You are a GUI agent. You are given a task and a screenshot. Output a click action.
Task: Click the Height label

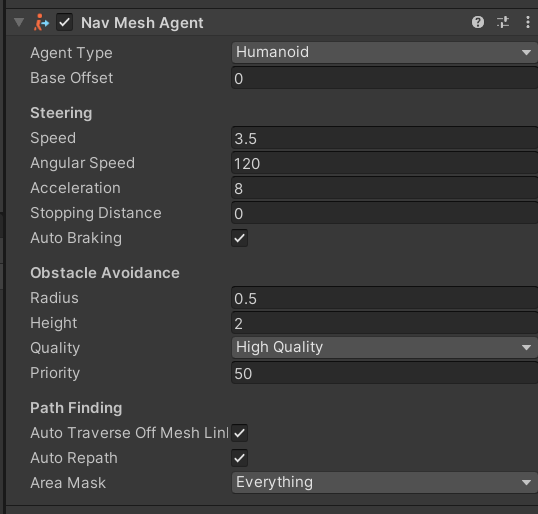click(x=54, y=323)
